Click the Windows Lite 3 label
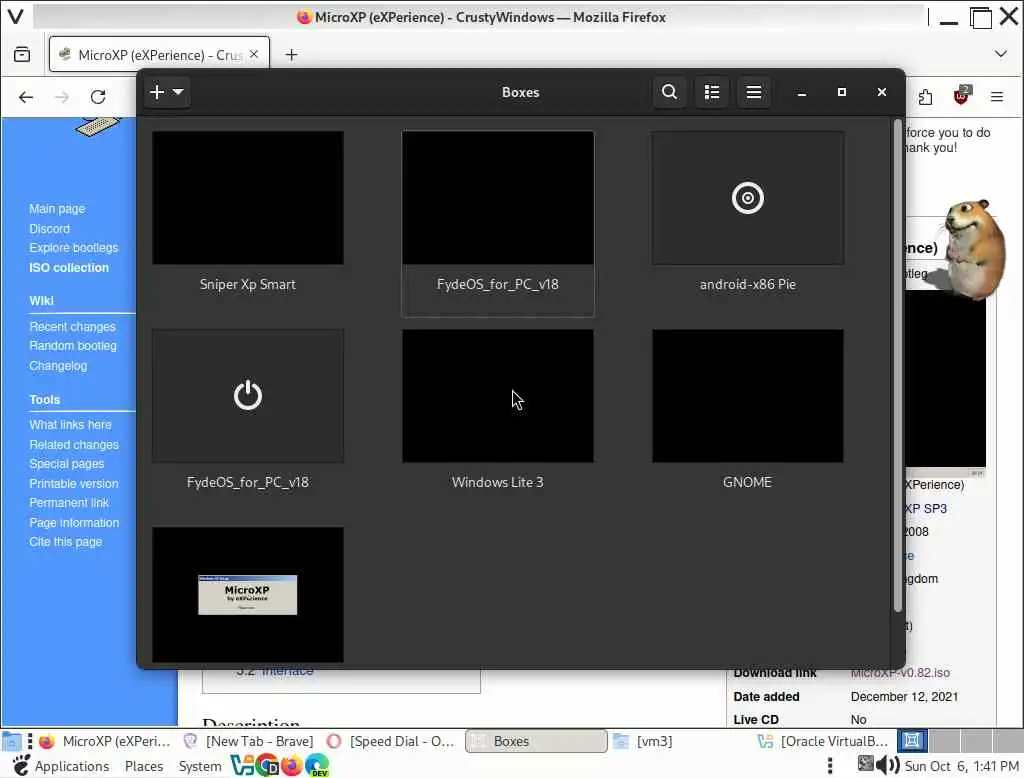Screen dimensions: 1024x778 [498, 482]
